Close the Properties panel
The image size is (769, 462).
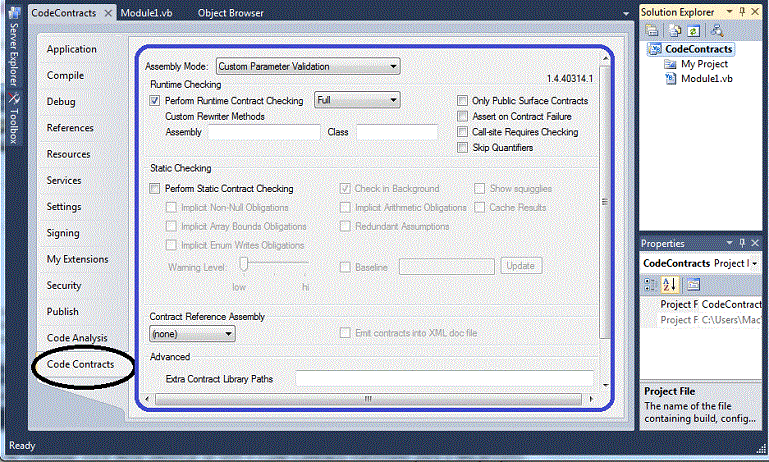755,243
